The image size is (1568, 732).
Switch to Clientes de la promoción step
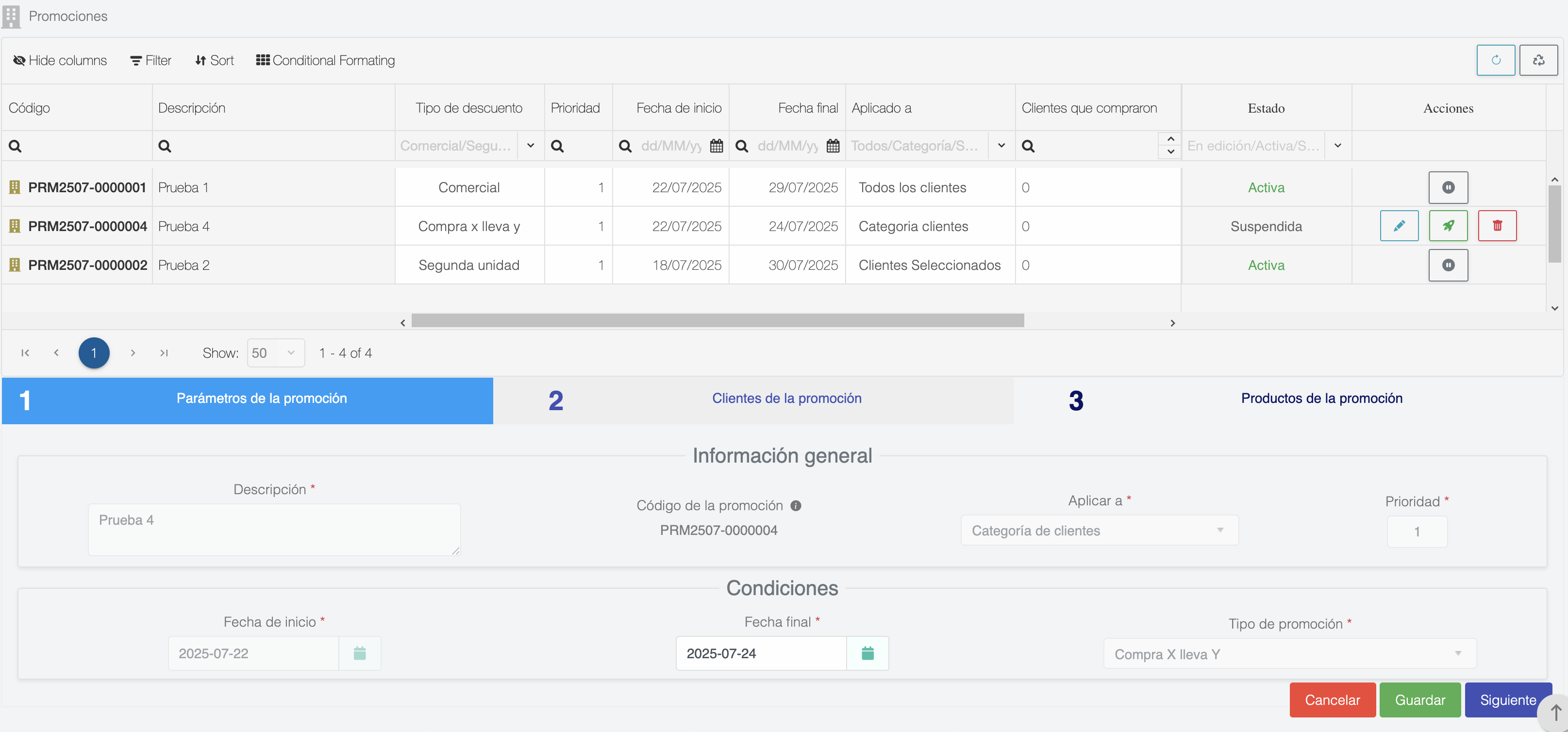coord(753,400)
